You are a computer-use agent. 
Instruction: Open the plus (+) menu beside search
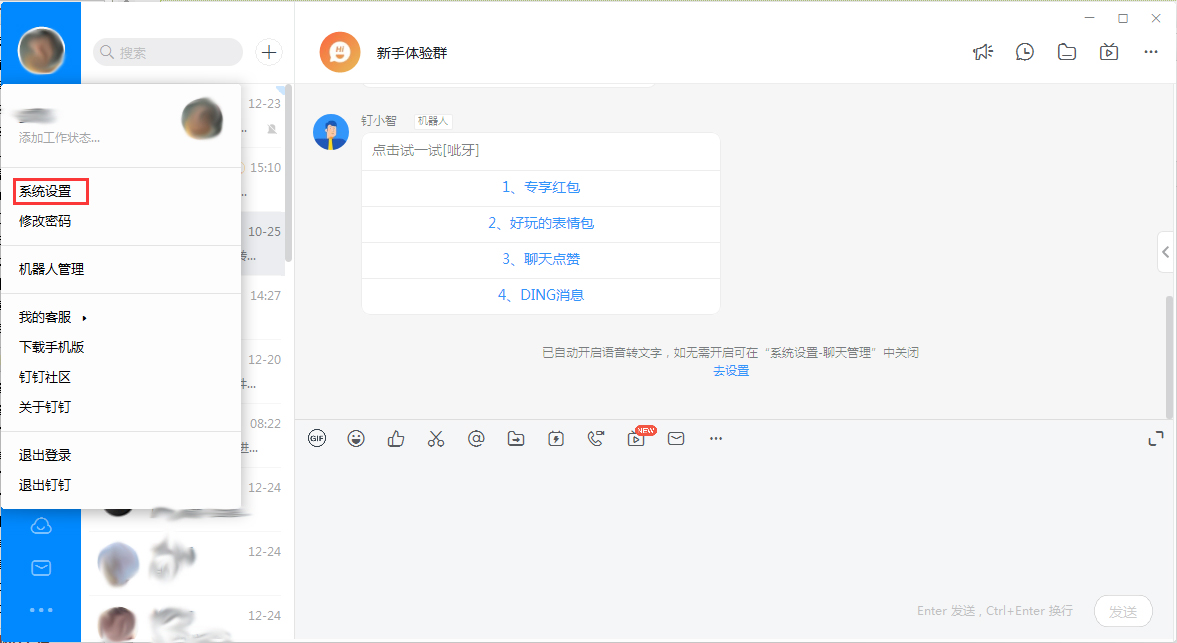click(268, 51)
